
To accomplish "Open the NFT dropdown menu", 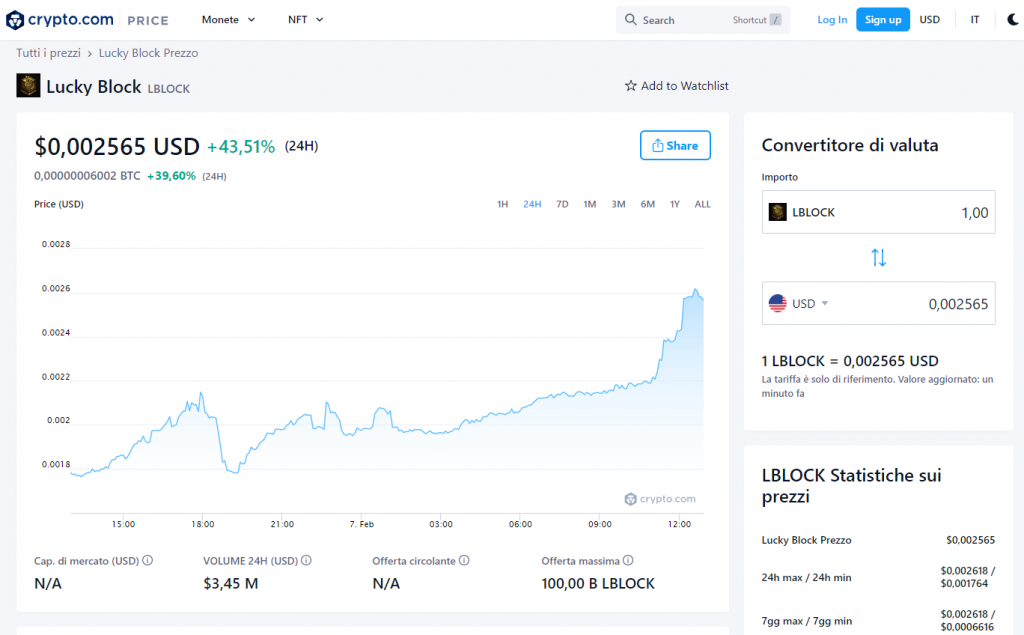I will 306,20.
